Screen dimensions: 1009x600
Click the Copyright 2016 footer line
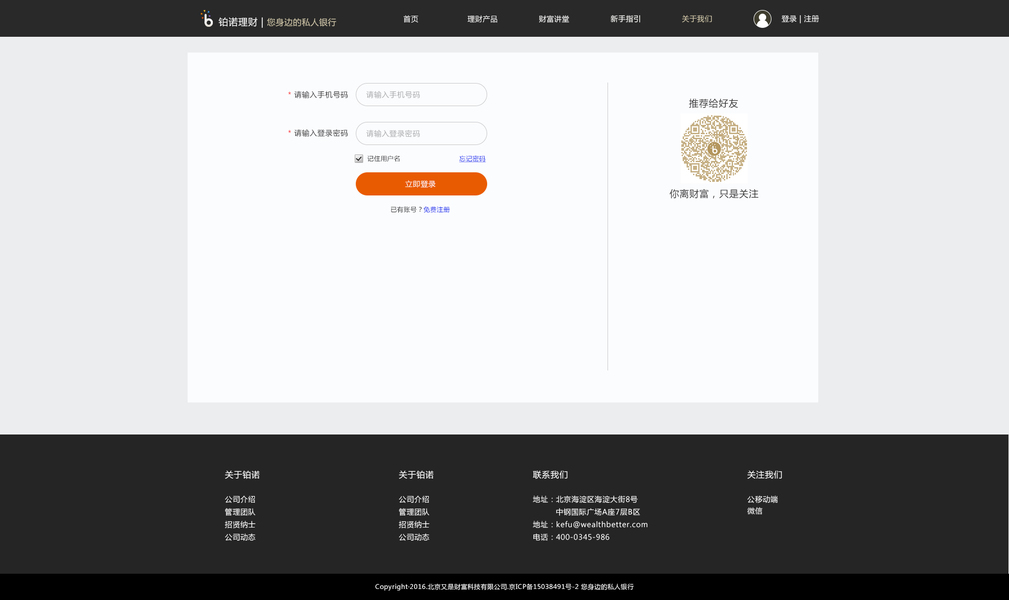pos(504,587)
